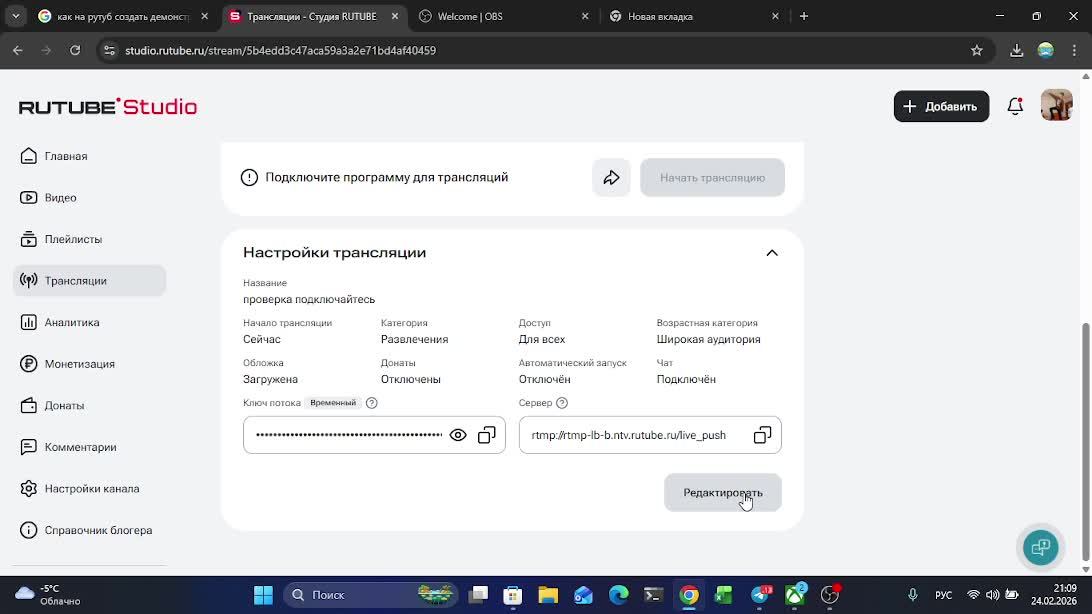Open the weather widget

tap(49, 595)
